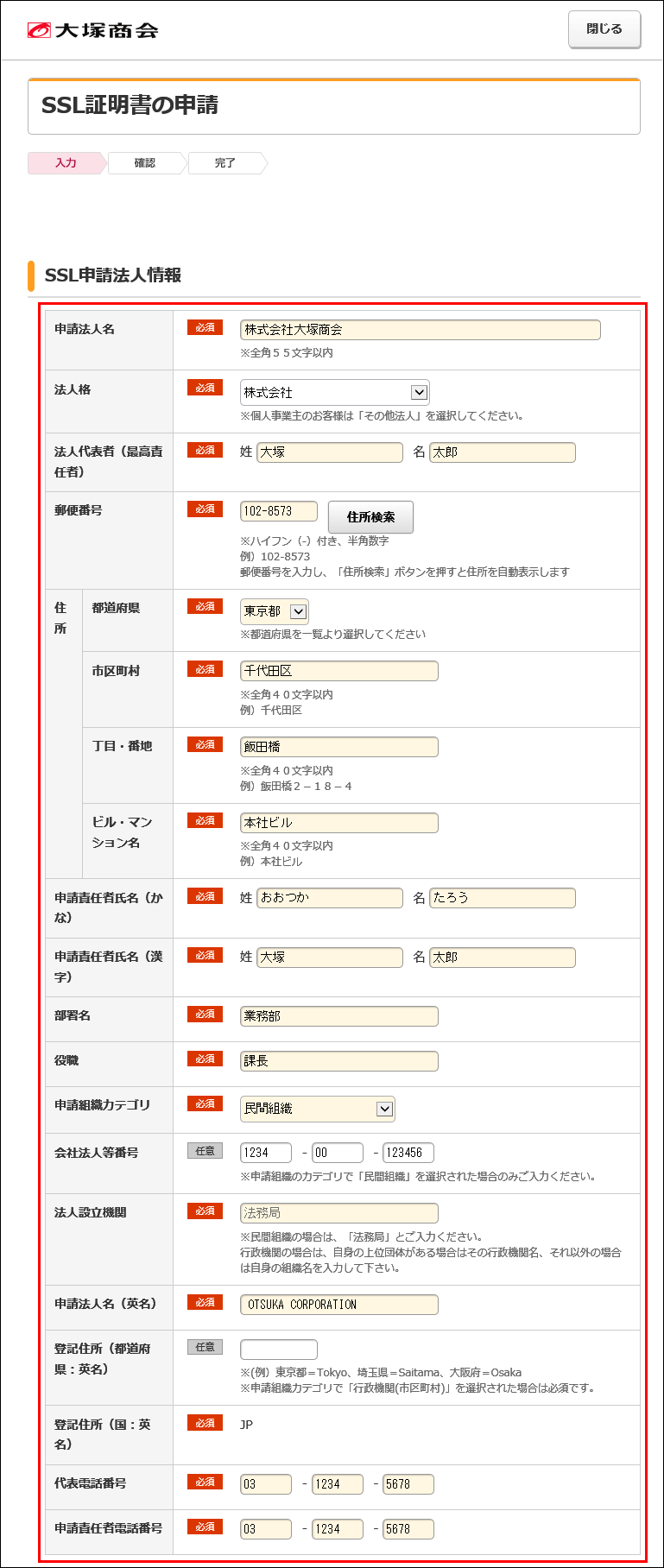
Task: Click the 例)102-8573 hint text
Action: tap(275, 557)
